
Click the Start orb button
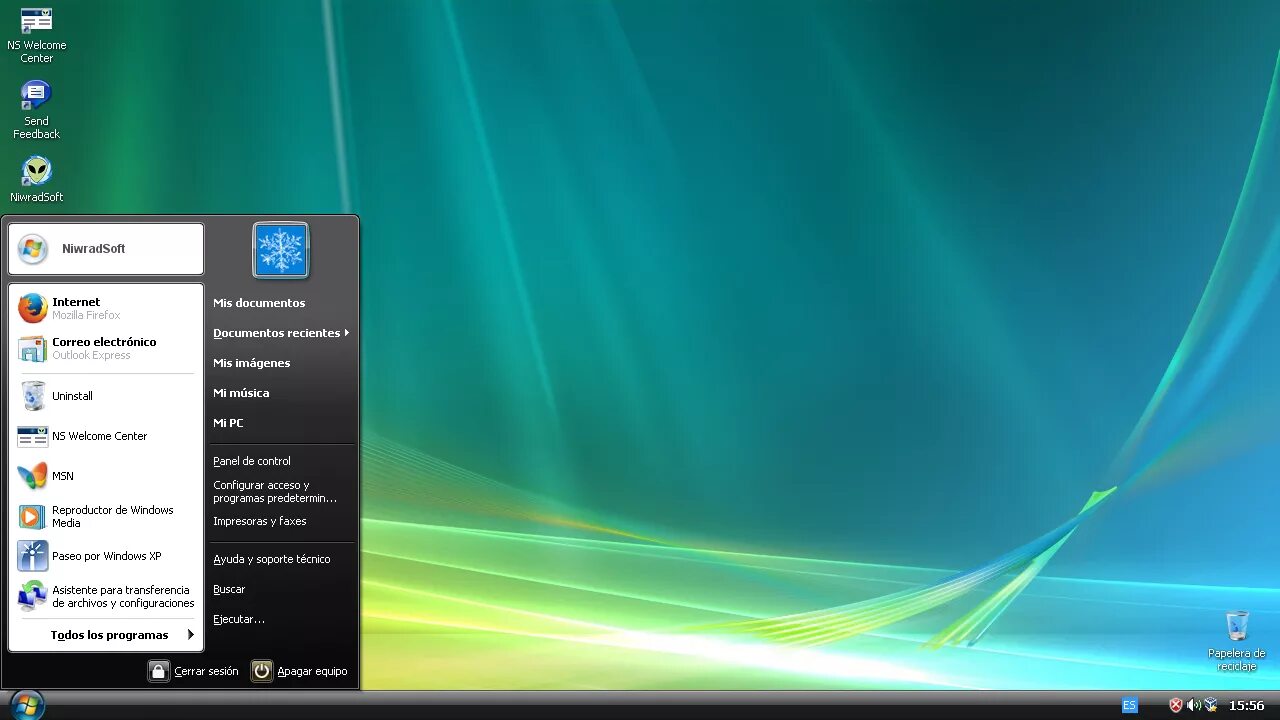27,704
